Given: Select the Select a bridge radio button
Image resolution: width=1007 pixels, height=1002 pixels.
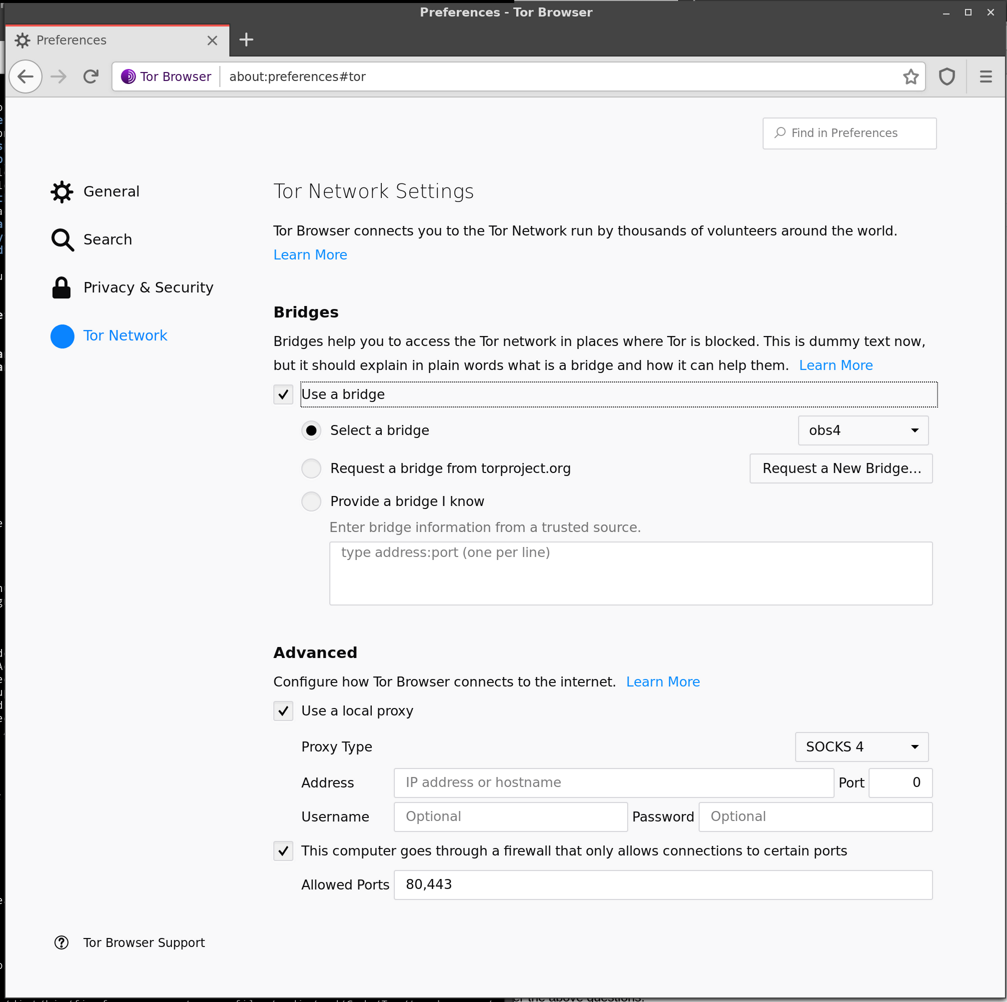Looking at the screenshot, I should 311,430.
